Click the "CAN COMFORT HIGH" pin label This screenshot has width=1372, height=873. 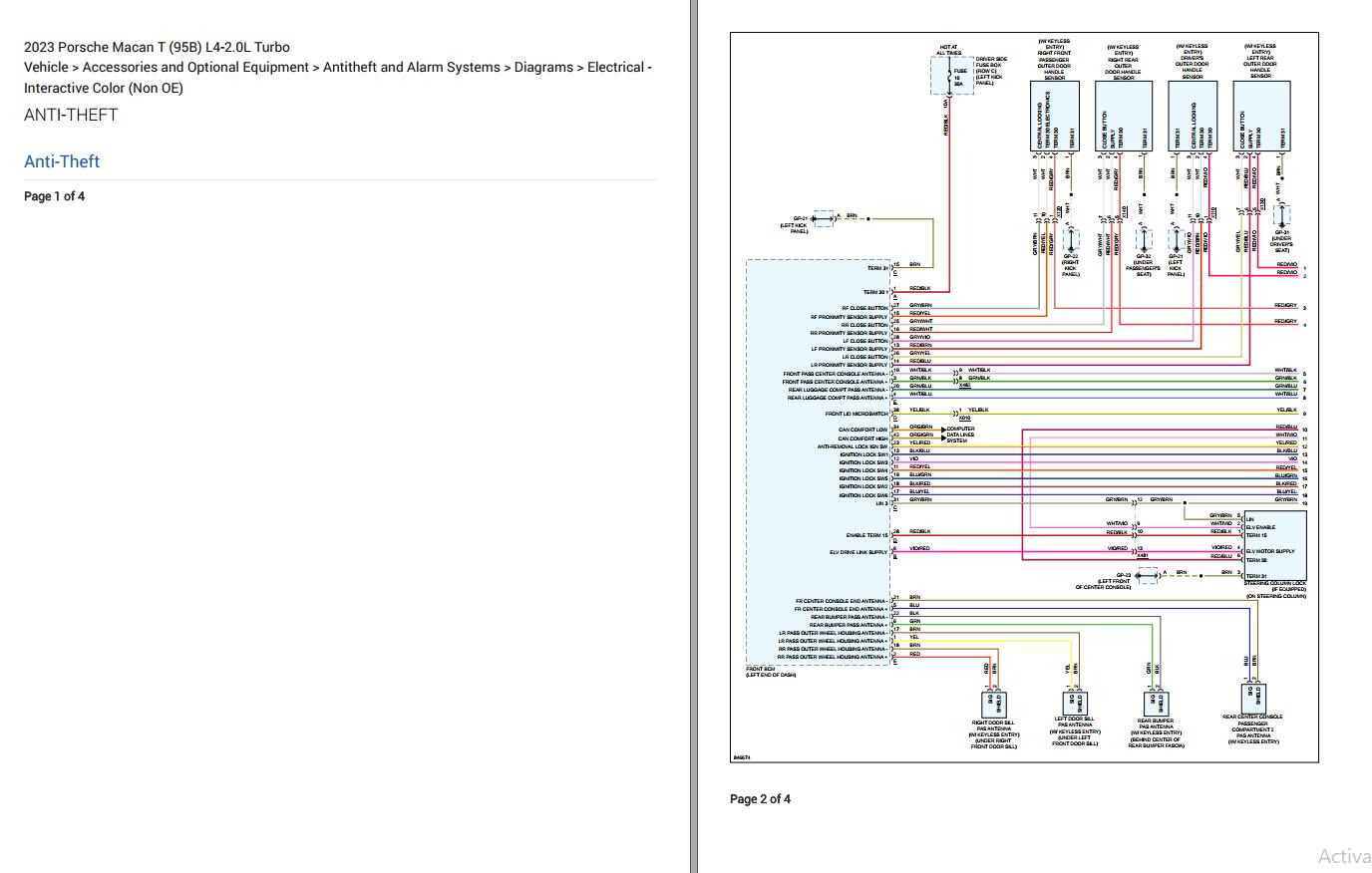pyautogui.click(x=862, y=438)
